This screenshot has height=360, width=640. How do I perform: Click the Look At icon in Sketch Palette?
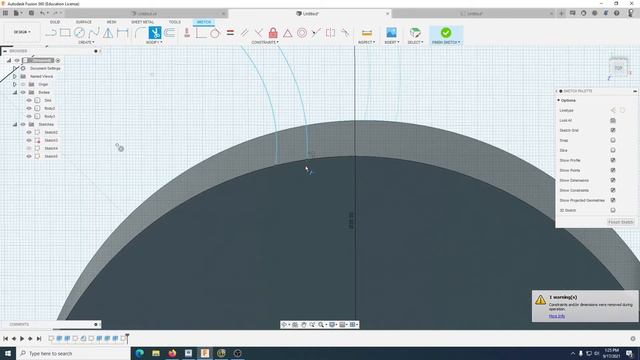pyautogui.click(x=613, y=120)
